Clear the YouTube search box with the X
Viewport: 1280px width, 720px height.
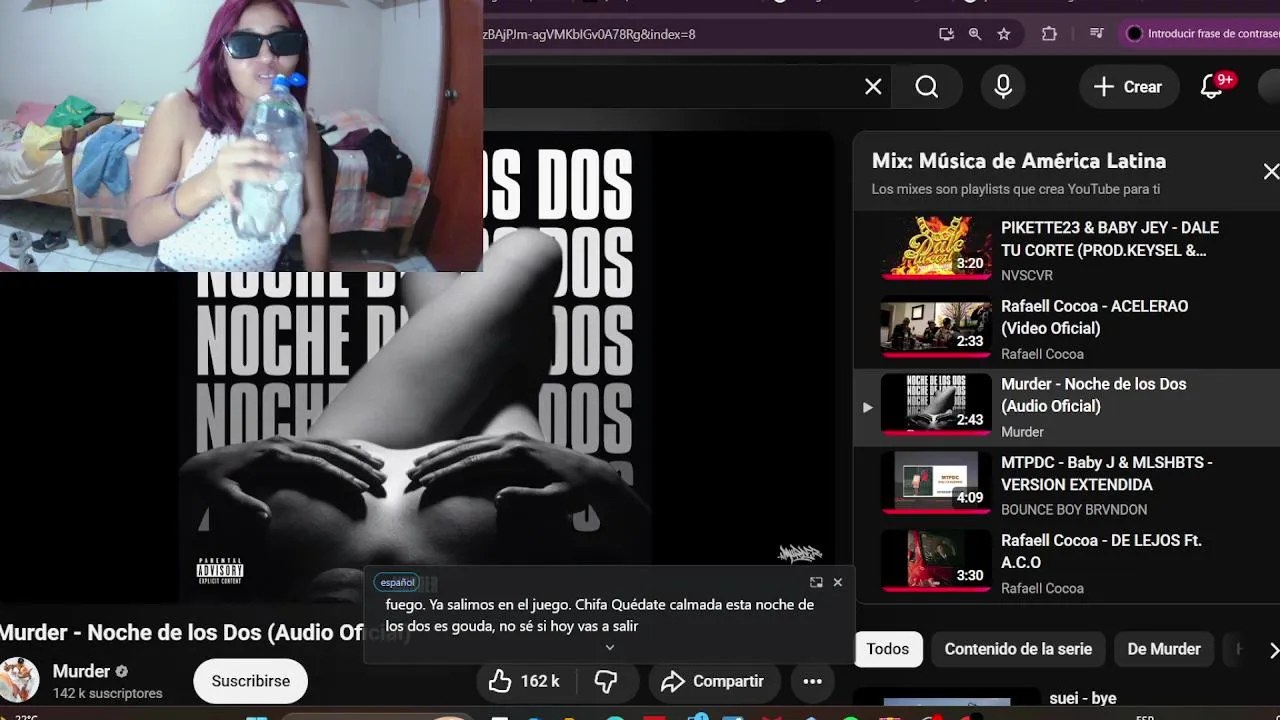coord(873,87)
